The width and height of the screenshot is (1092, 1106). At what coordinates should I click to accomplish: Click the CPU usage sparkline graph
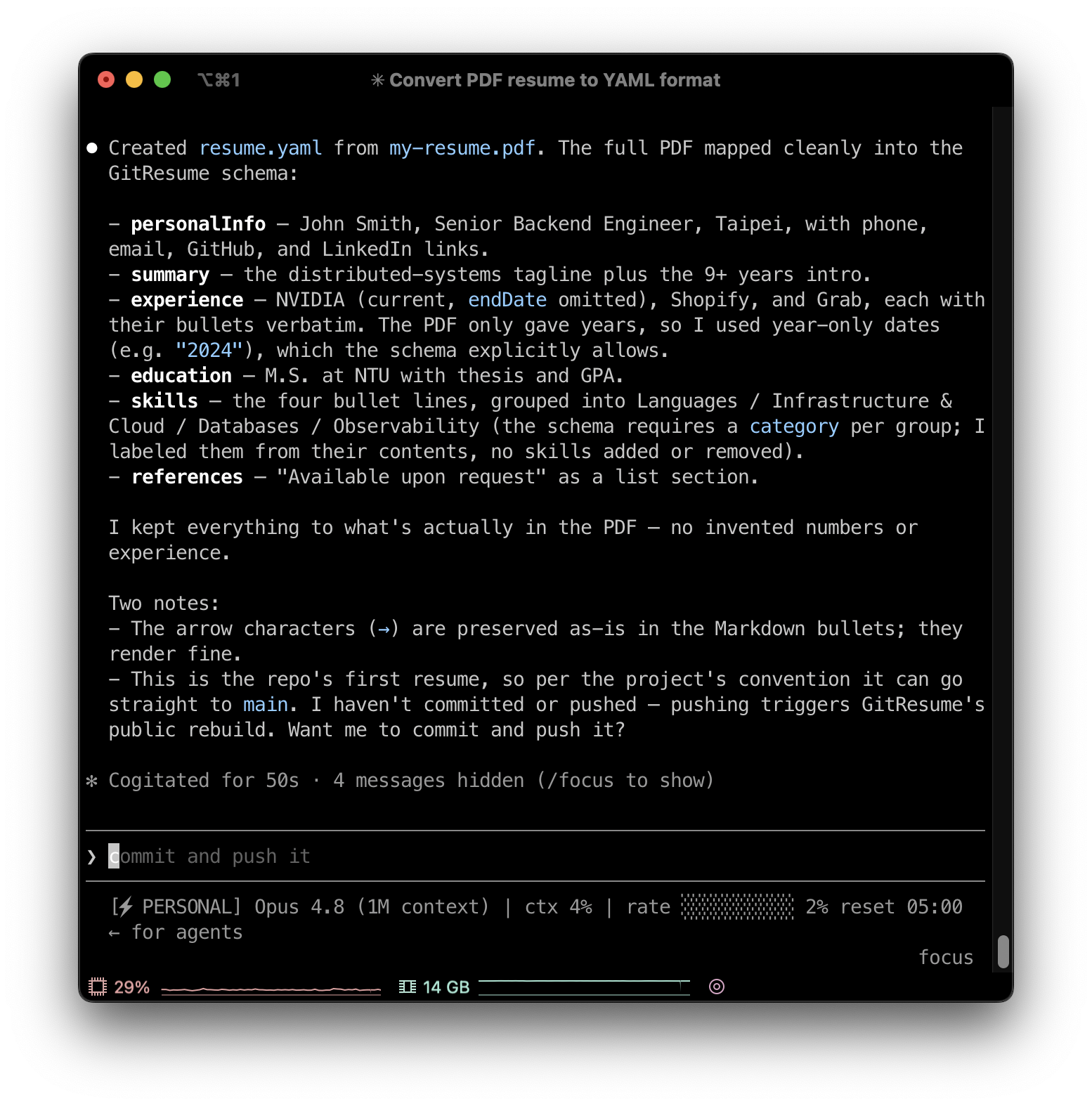[271, 989]
